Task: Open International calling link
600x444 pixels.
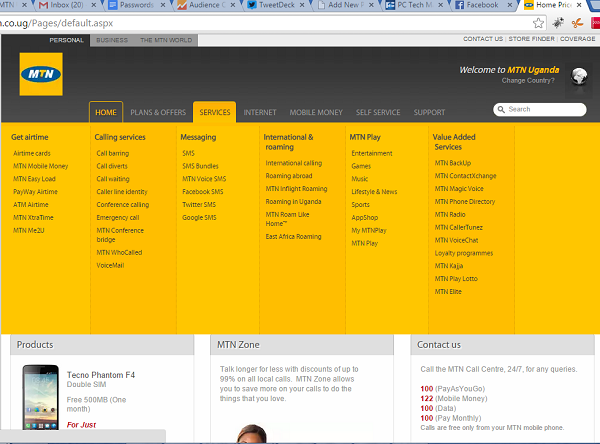Action: click(x=293, y=163)
